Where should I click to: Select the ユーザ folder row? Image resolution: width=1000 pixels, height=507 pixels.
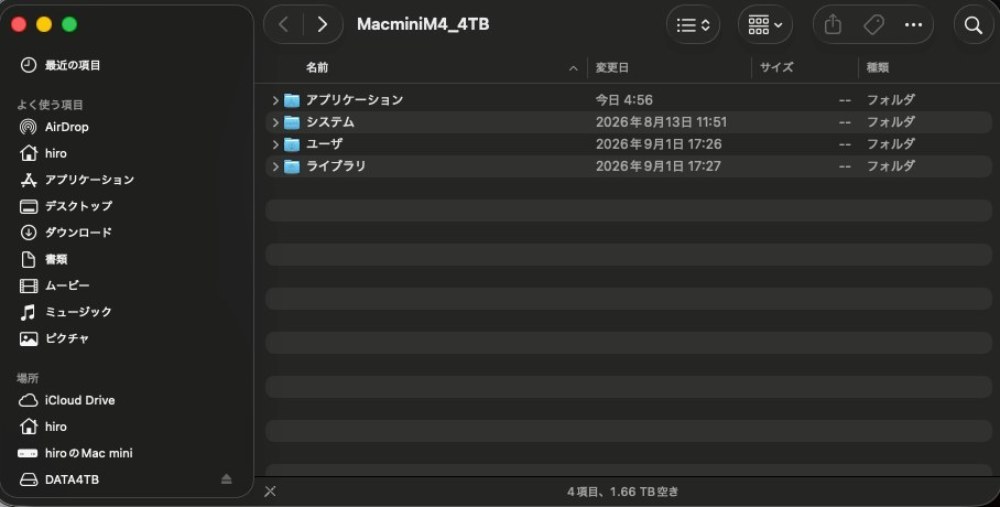click(x=628, y=144)
